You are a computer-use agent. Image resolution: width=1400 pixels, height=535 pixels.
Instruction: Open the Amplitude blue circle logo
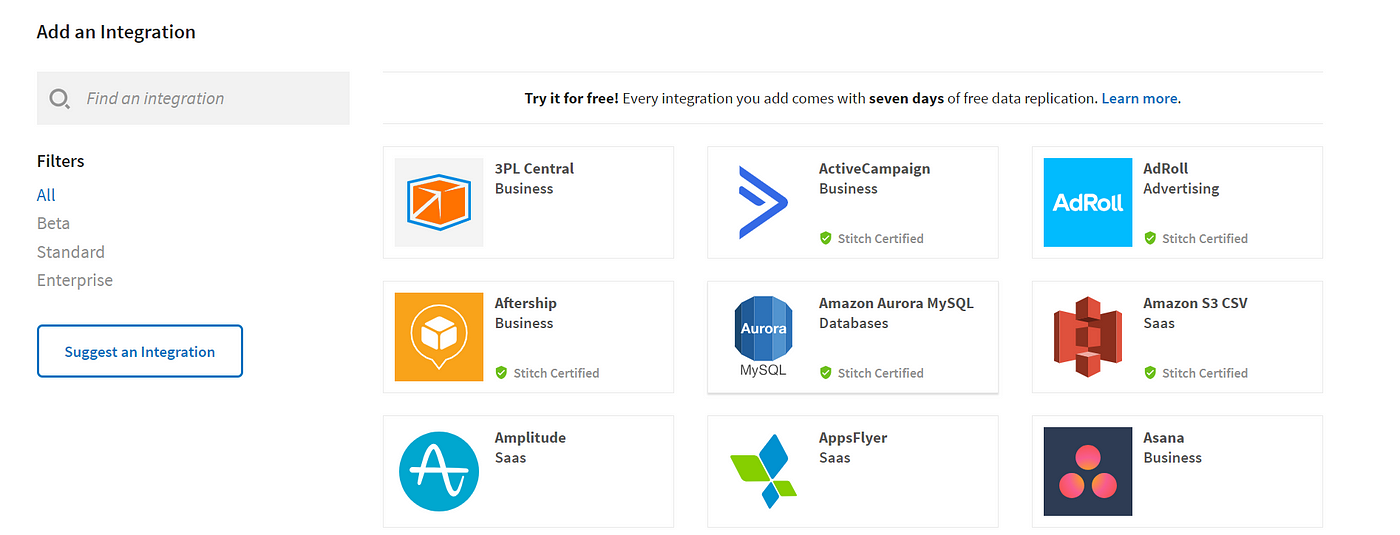439,471
